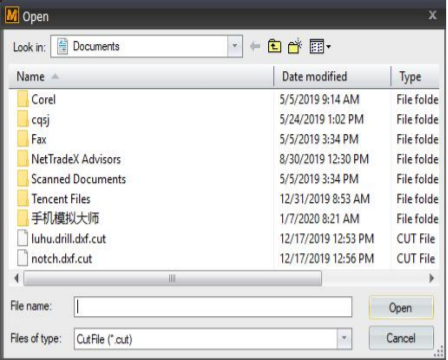Click the date 12/17/2019 12:56 PM
This screenshot has height=360, width=448.
tap(327, 259)
